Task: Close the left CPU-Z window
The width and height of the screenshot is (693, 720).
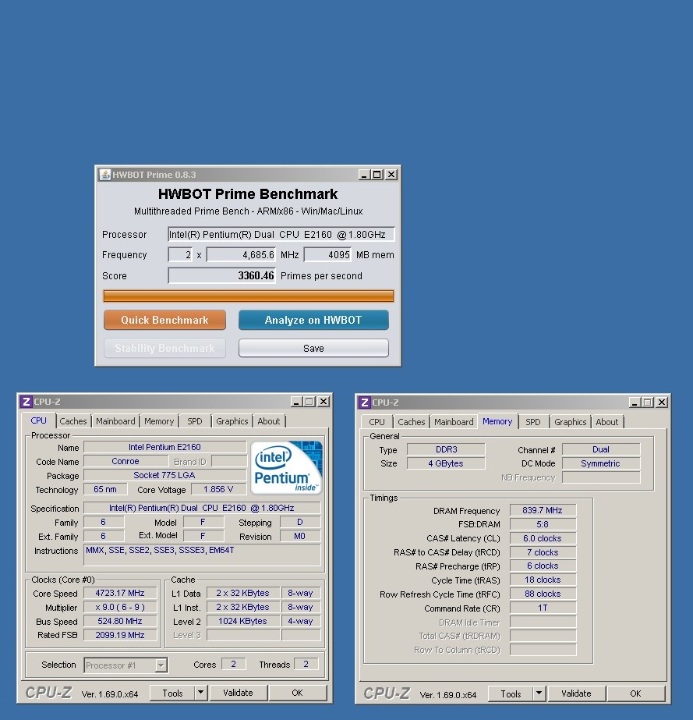Action: (324, 402)
